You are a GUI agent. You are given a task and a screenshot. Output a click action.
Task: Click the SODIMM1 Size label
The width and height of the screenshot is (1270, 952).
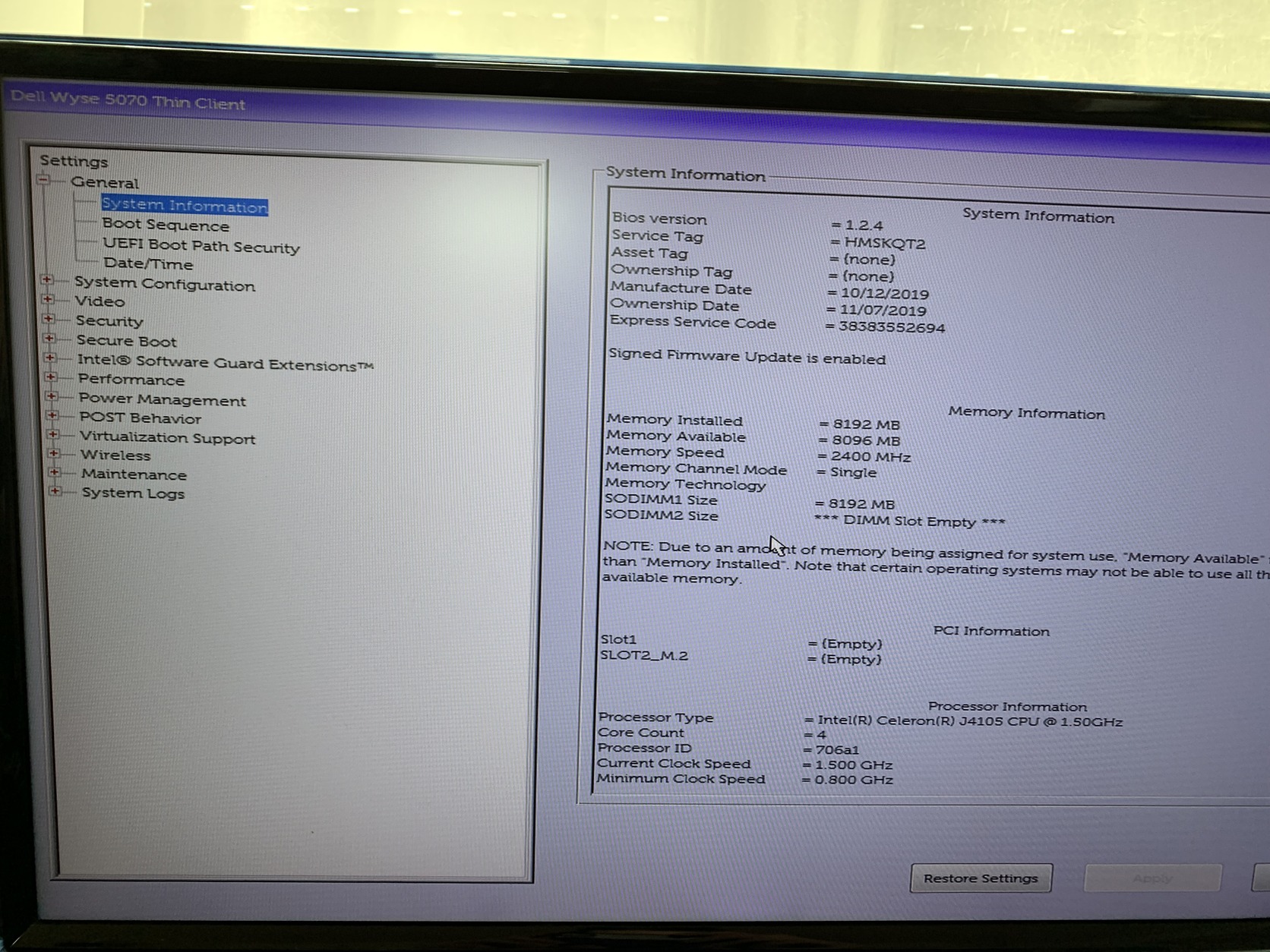(661, 500)
